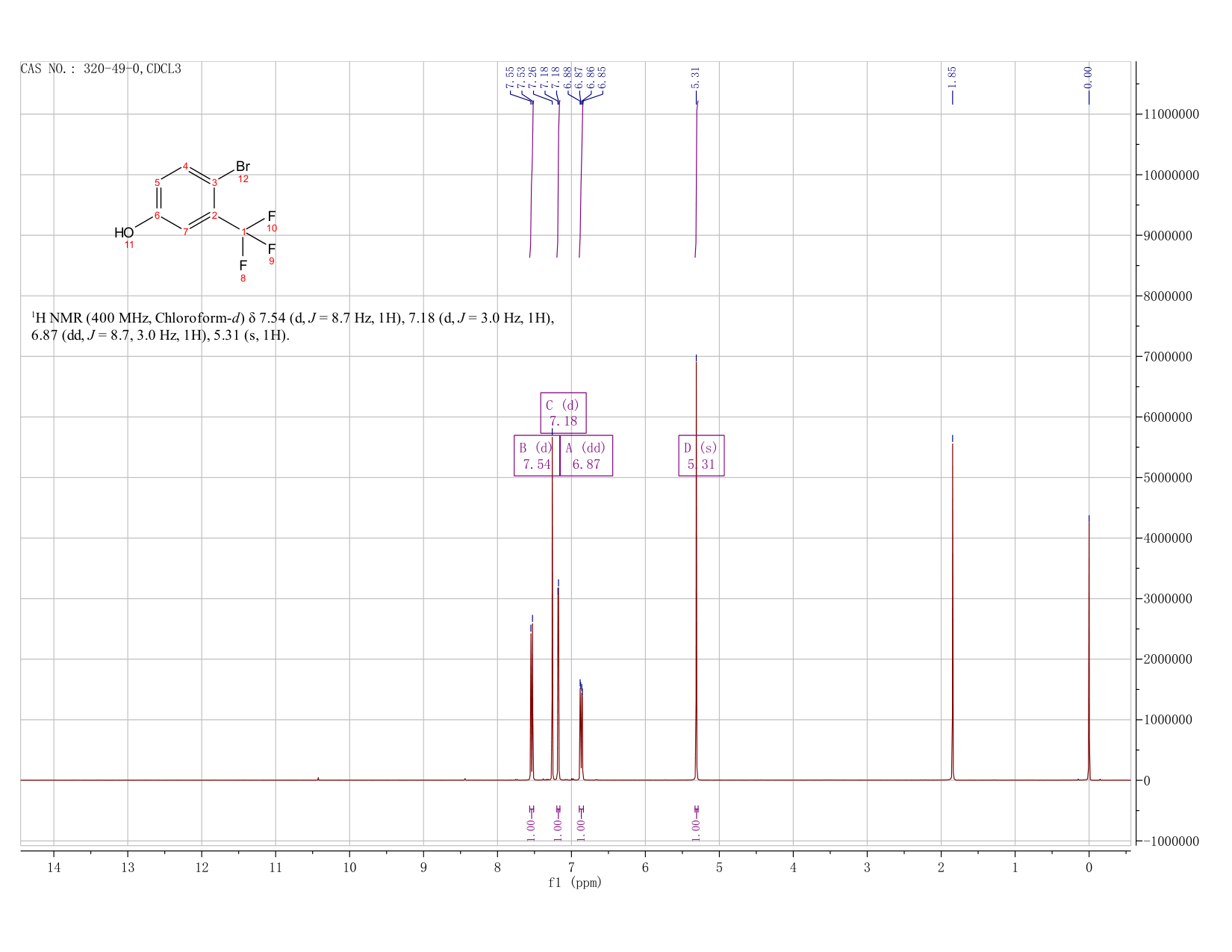Screen dimensions: 1232x952
Task: Click the HO group label in structure
Action: coord(124,233)
